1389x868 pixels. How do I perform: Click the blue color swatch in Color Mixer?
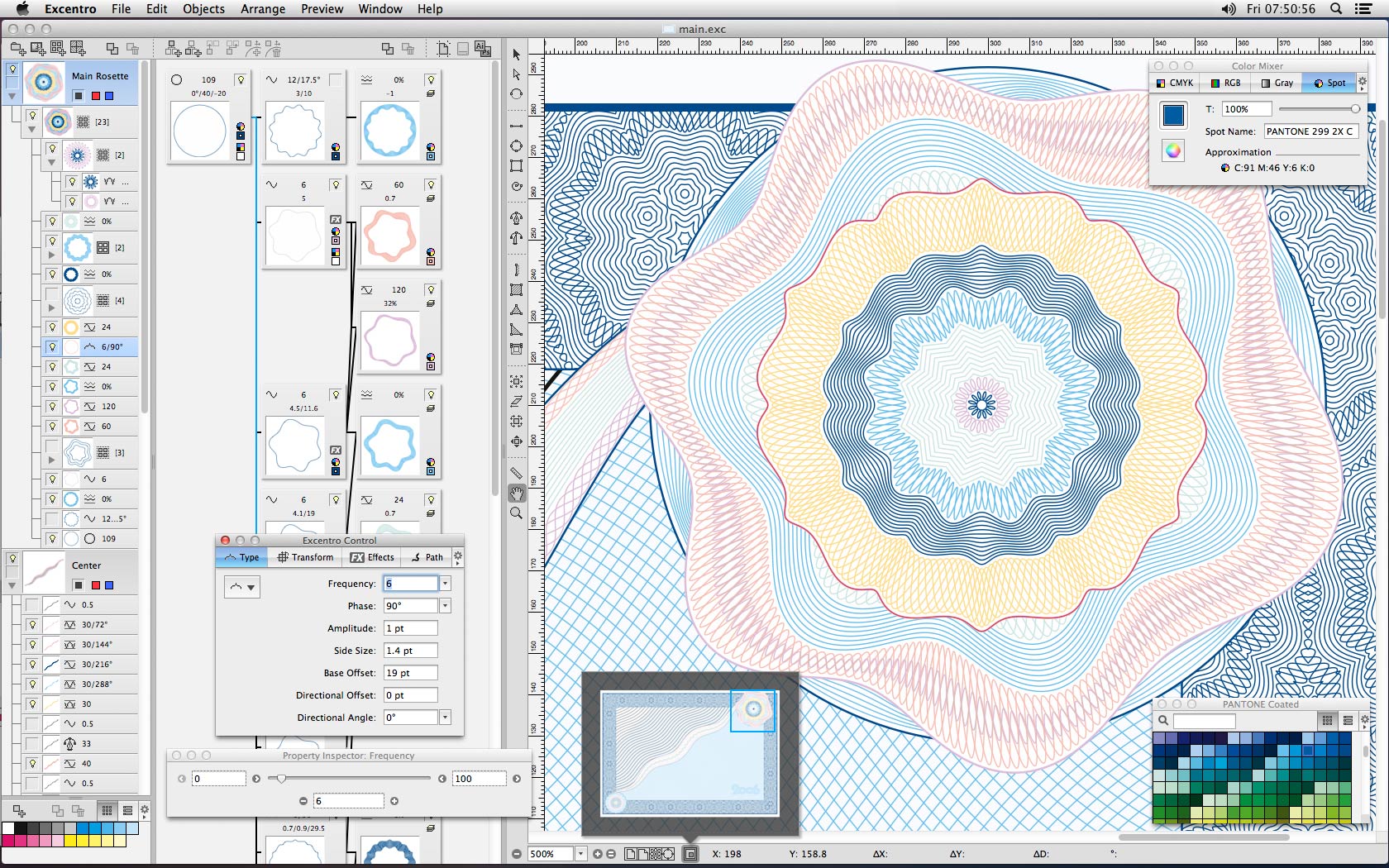1173,115
